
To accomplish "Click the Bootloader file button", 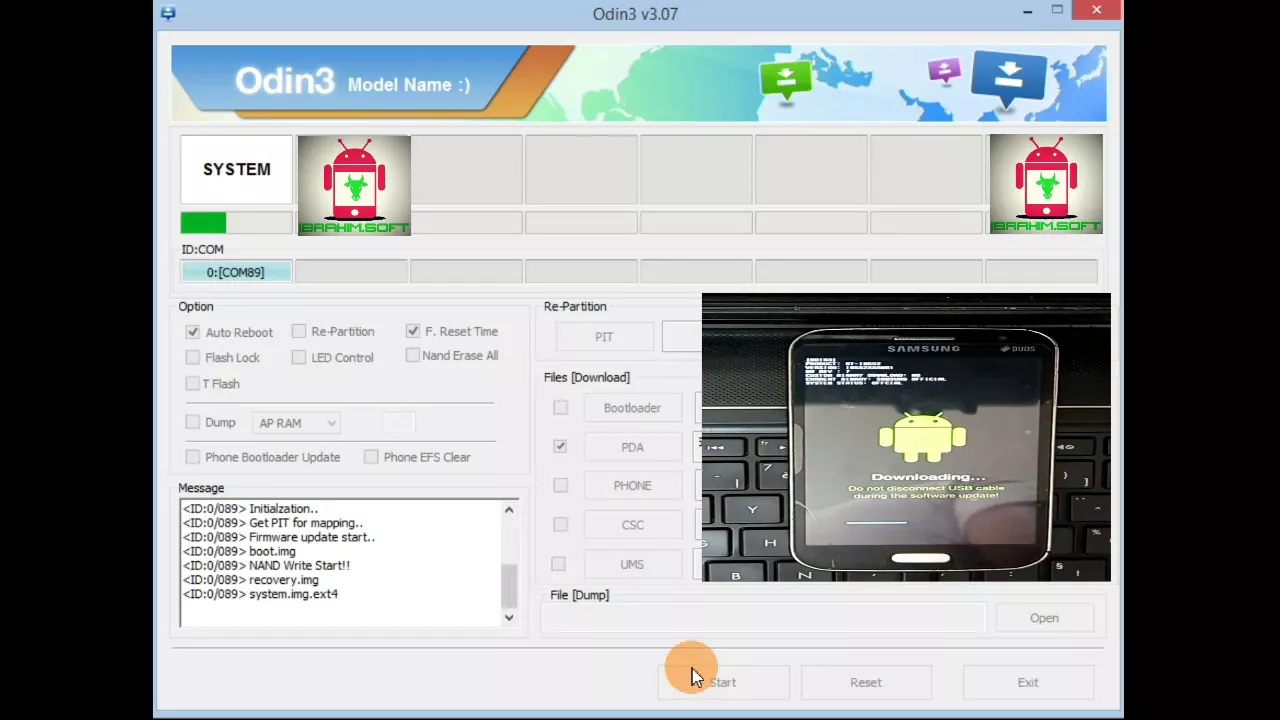I will pyautogui.click(x=632, y=408).
